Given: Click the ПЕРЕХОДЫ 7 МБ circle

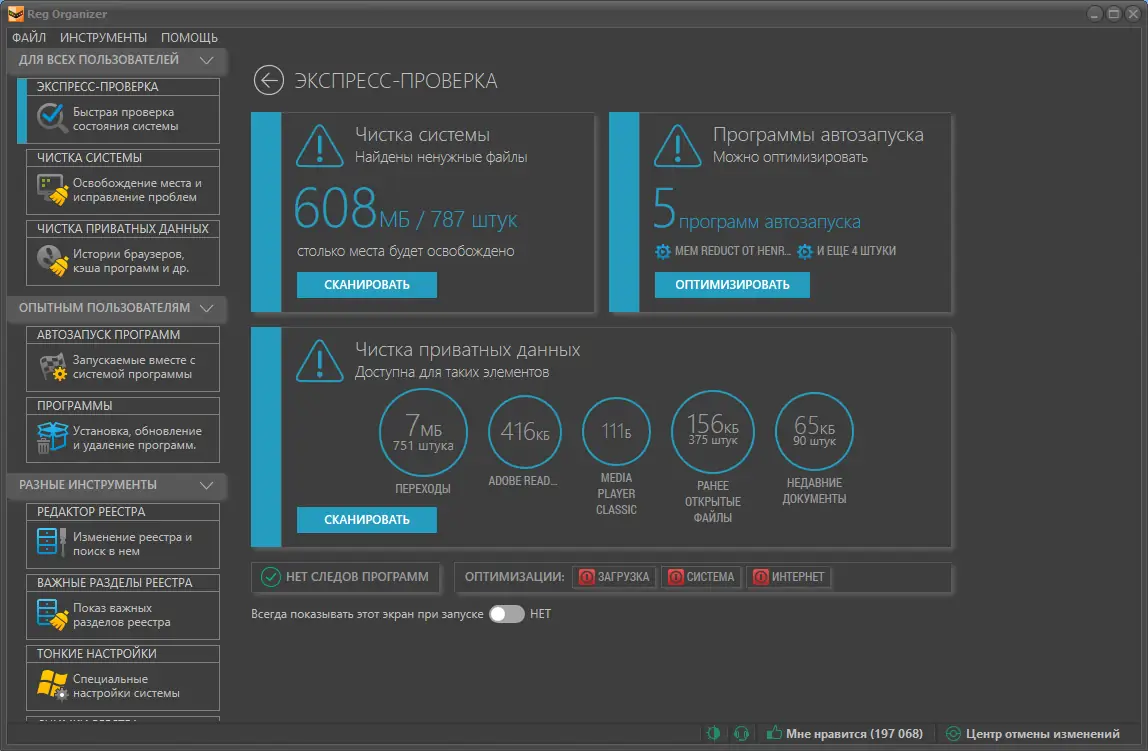Looking at the screenshot, I should 423,433.
